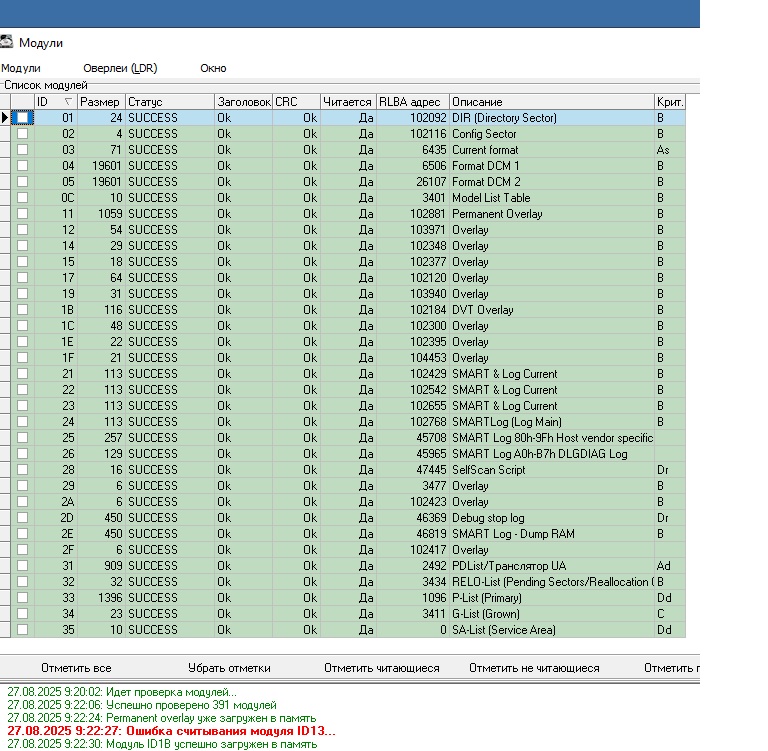
Task: Select the 'Config Sector' description cell
Action: tap(552, 134)
